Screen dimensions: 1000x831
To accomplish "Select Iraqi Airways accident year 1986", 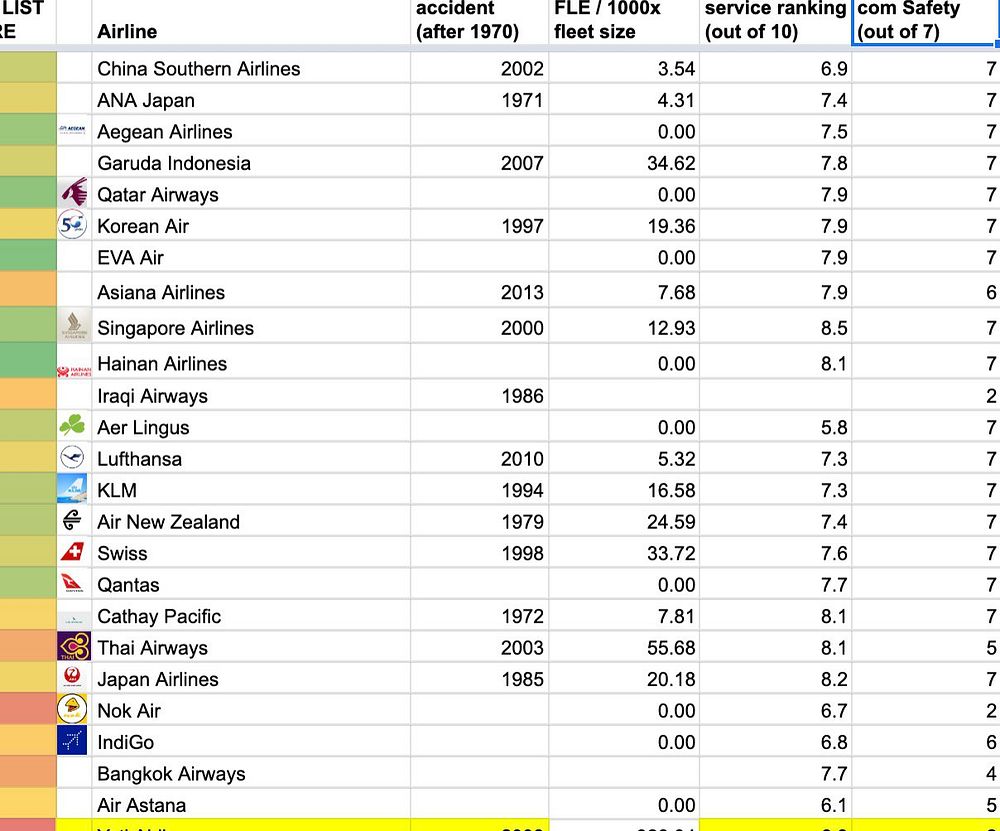I will pyautogui.click(x=480, y=395).
